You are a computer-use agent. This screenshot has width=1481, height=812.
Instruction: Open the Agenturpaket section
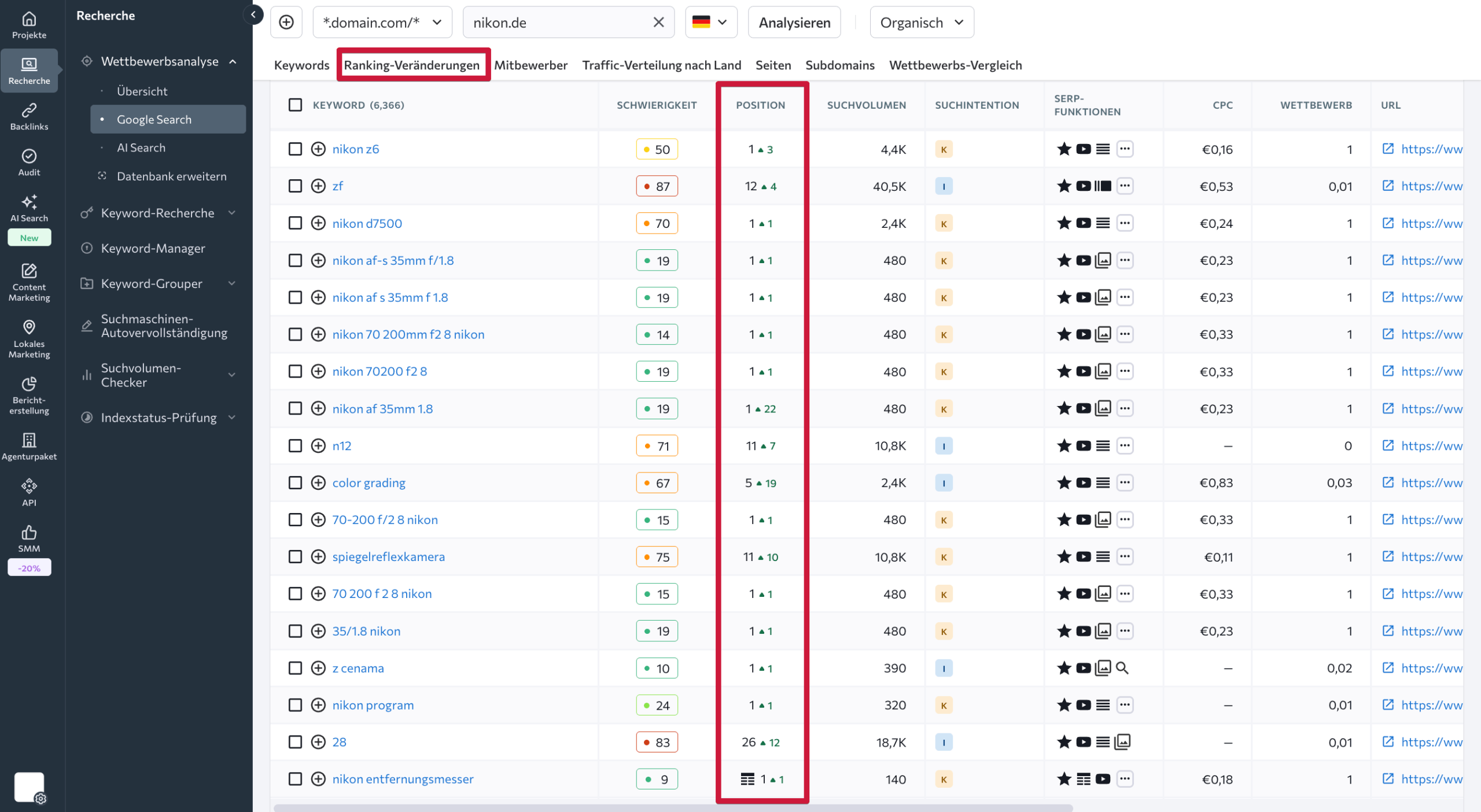click(x=29, y=444)
